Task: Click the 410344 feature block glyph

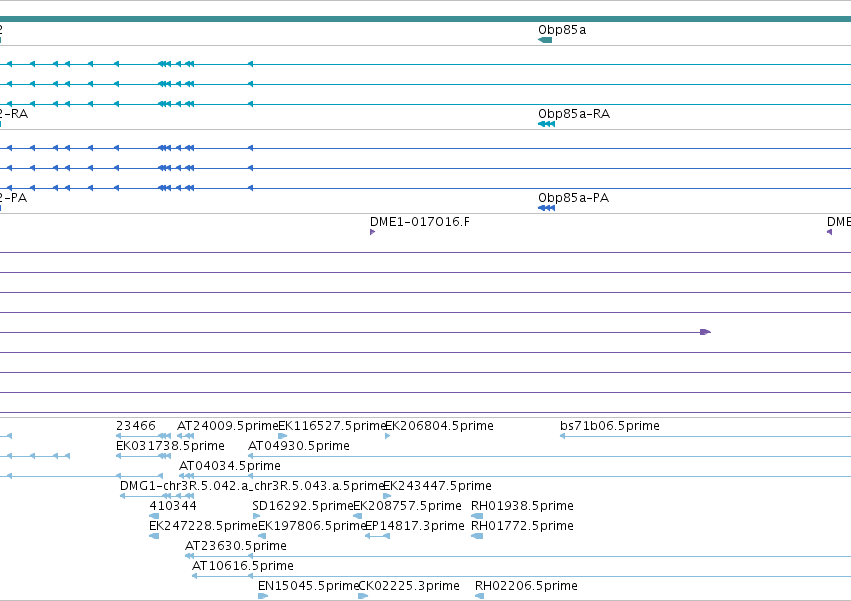Action: pos(154,516)
